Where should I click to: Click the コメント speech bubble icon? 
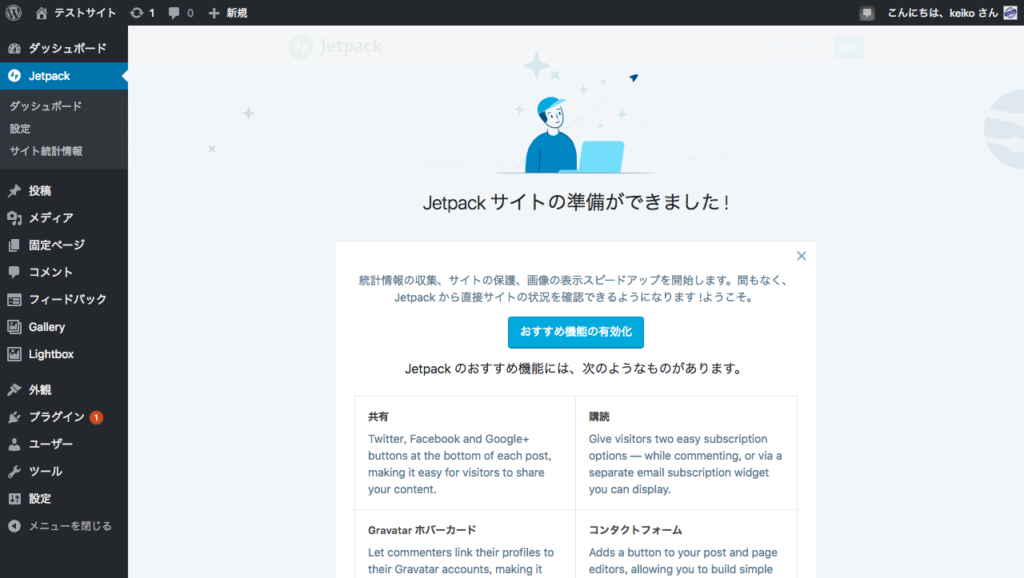click(x=14, y=272)
